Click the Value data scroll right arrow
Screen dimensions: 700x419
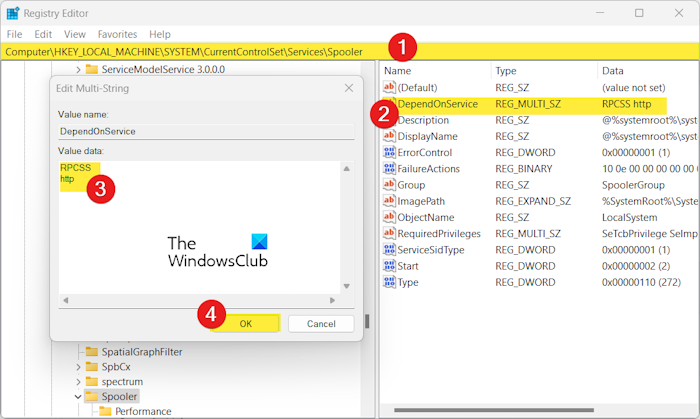(332, 300)
